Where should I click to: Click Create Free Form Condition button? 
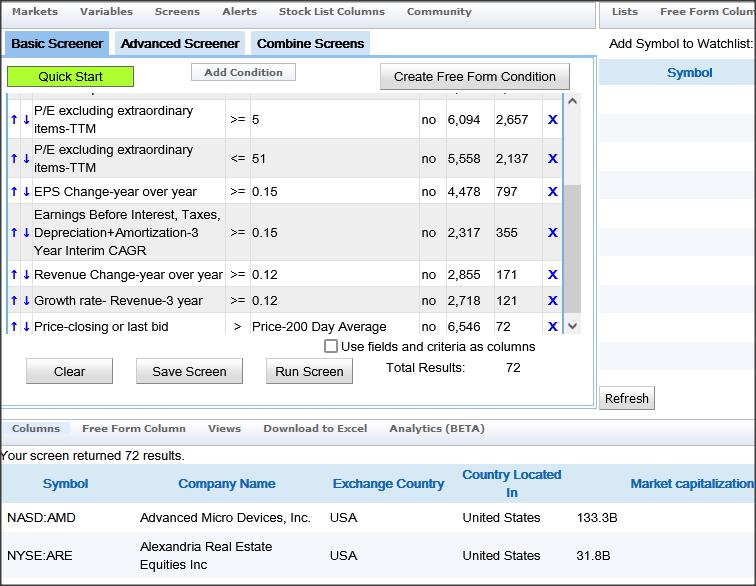click(474, 77)
